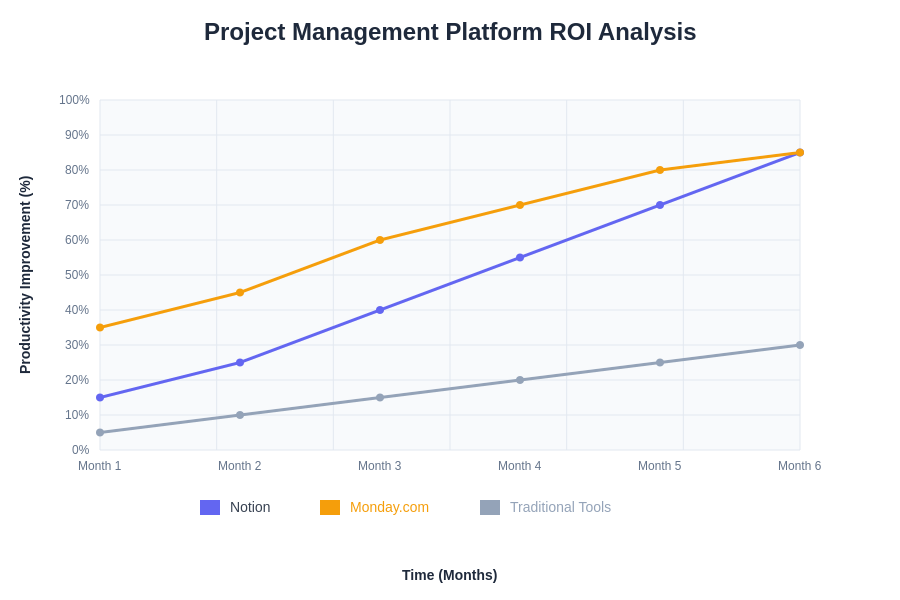This screenshot has width=900, height=600.
Task: Click the chart title text
Action: point(450,32)
